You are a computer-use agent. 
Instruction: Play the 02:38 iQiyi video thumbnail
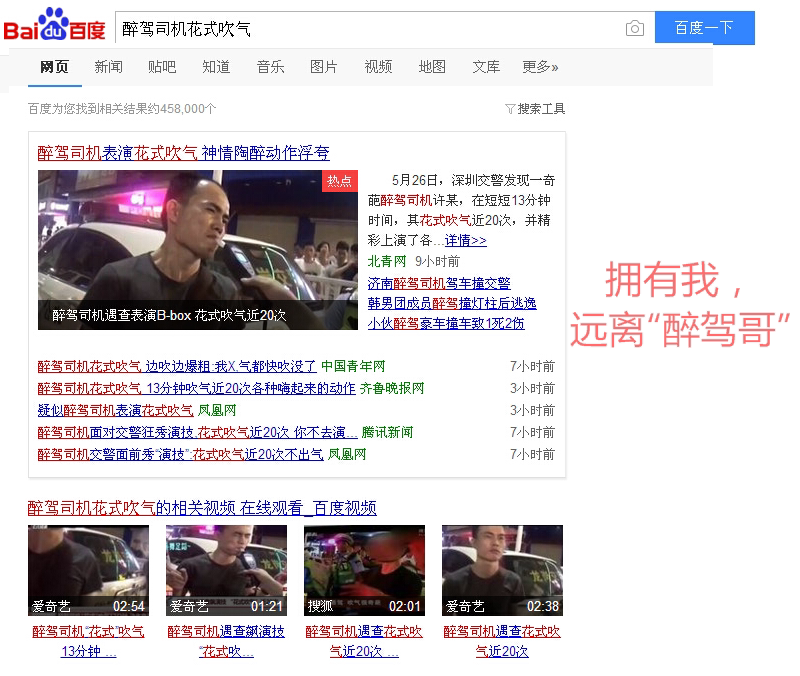click(x=503, y=570)
